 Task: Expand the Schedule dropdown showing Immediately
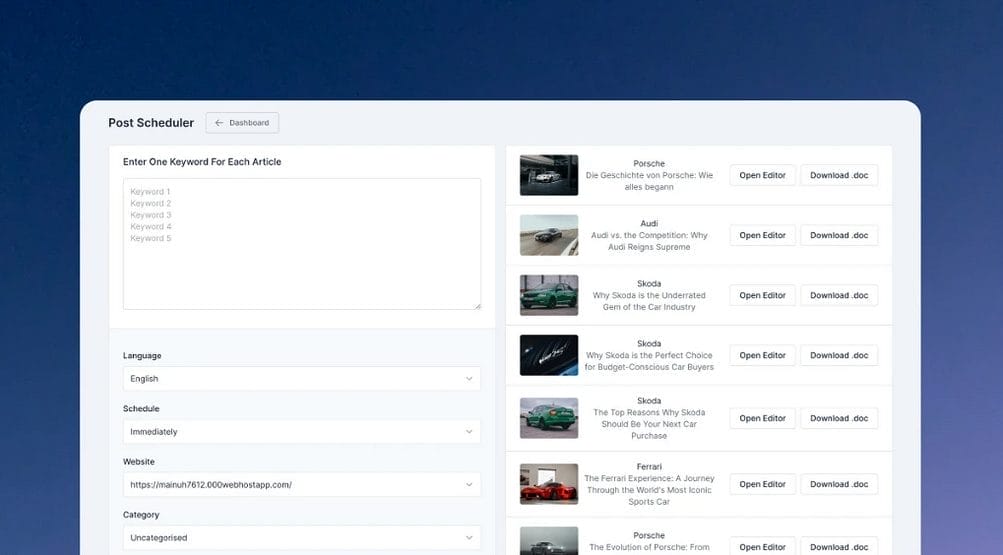[x=301, y=432]
